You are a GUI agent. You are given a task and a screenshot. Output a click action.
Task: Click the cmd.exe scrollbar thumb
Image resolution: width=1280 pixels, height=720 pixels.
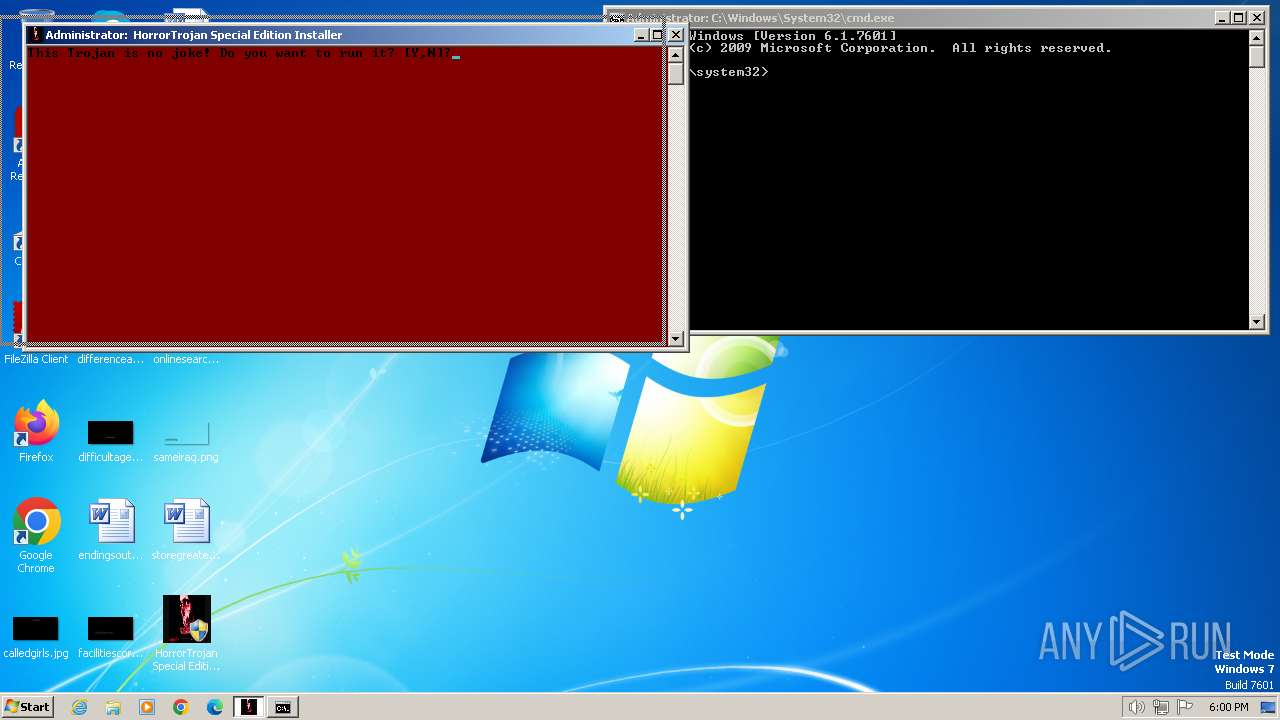tap(1257, 57)
